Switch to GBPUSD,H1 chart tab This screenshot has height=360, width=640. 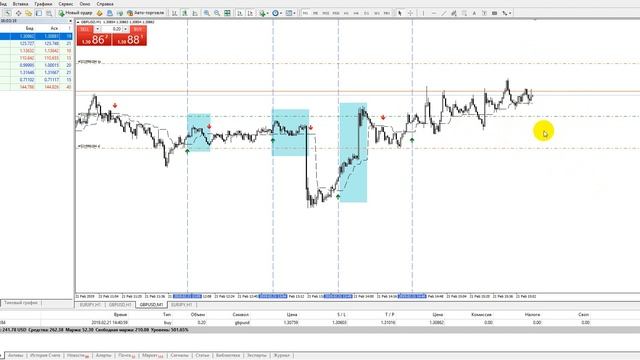(120, 304)
